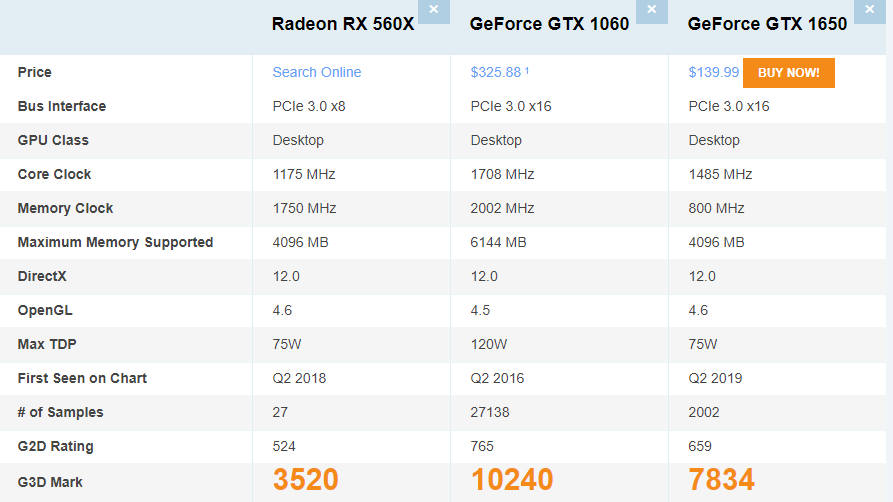Click the Price row label

(x=35, y=72)
